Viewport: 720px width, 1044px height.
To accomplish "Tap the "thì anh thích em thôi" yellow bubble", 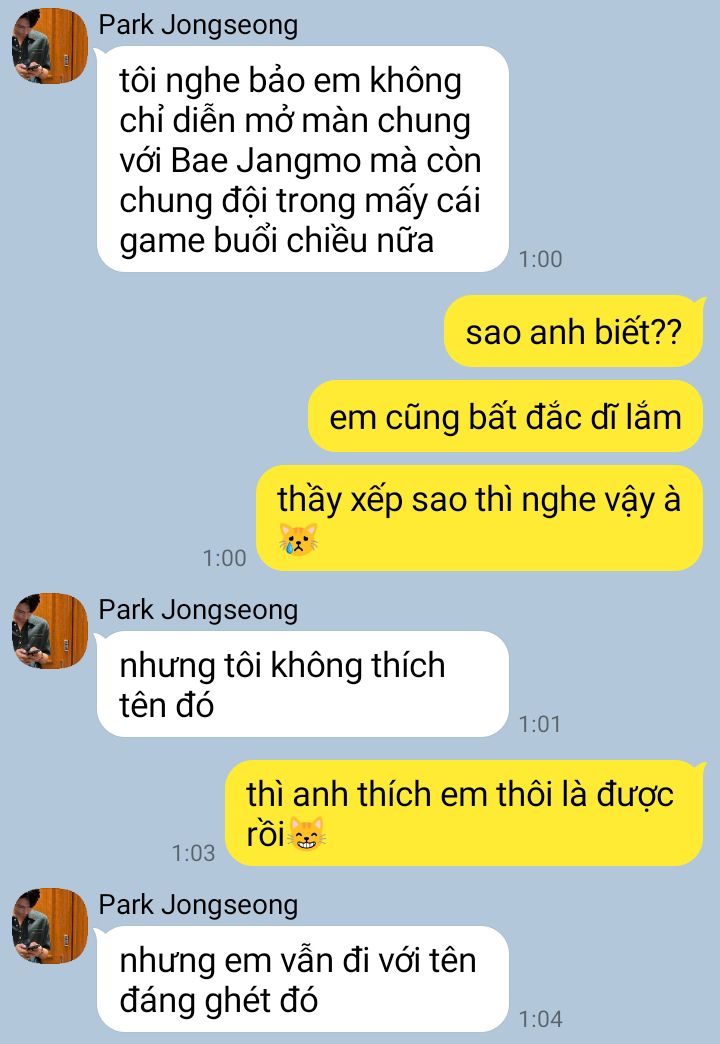I will [x=464, y=813].
